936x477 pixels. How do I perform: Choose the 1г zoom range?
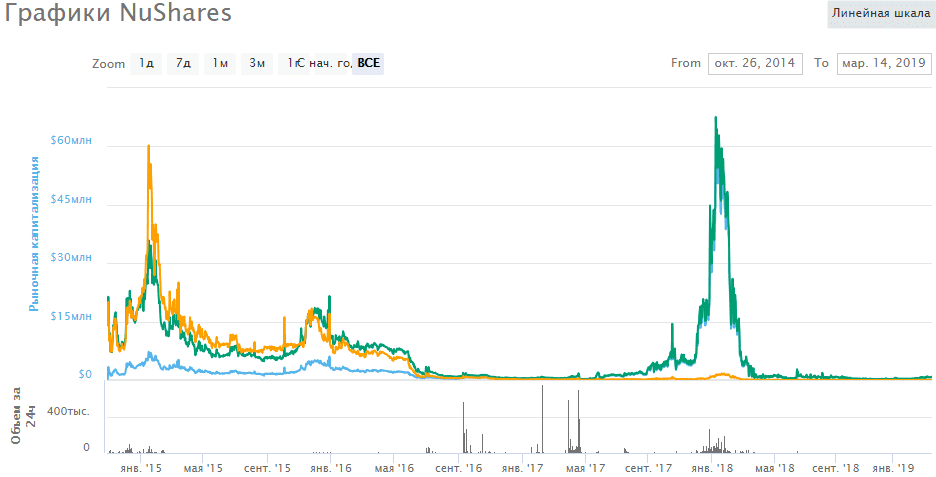tap(292, 63)
